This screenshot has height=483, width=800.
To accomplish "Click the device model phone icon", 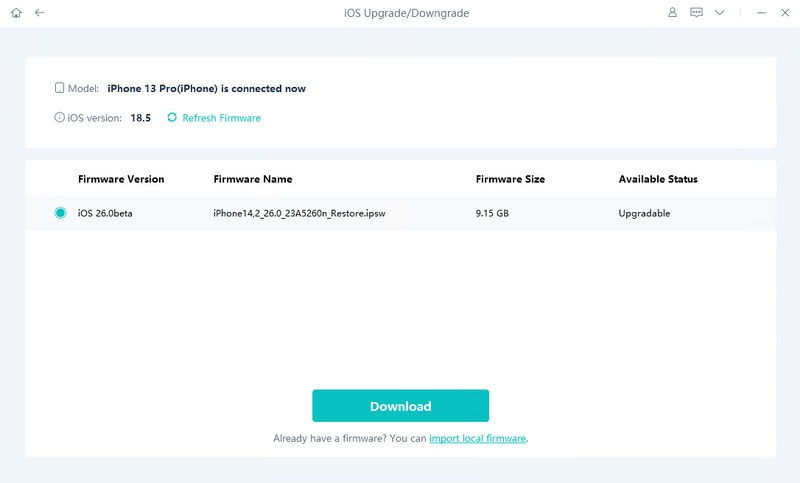I will pyautogui.click(x=60, y=88).
